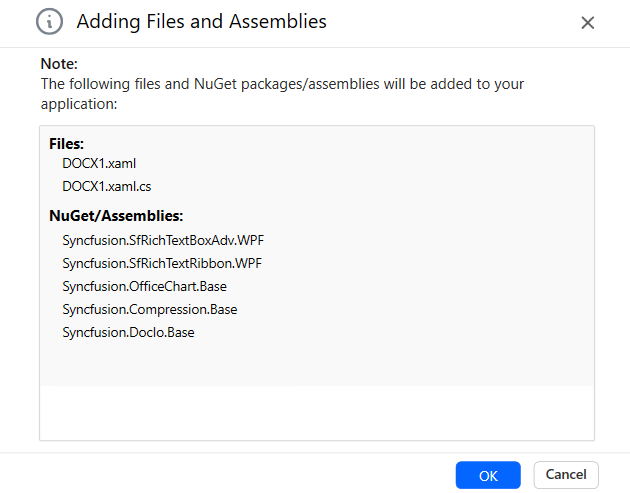Select Syncfusion.OfficeChart.Base entry
Screen dimensions: 630x493
click(x=145, y=286)
